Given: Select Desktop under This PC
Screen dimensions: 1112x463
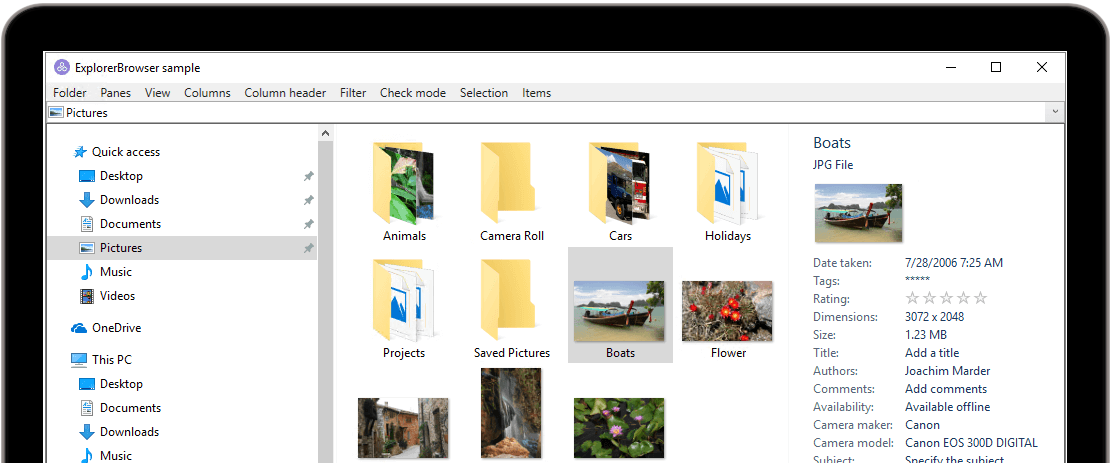Looking at the screenshot, I should (121, 384).
